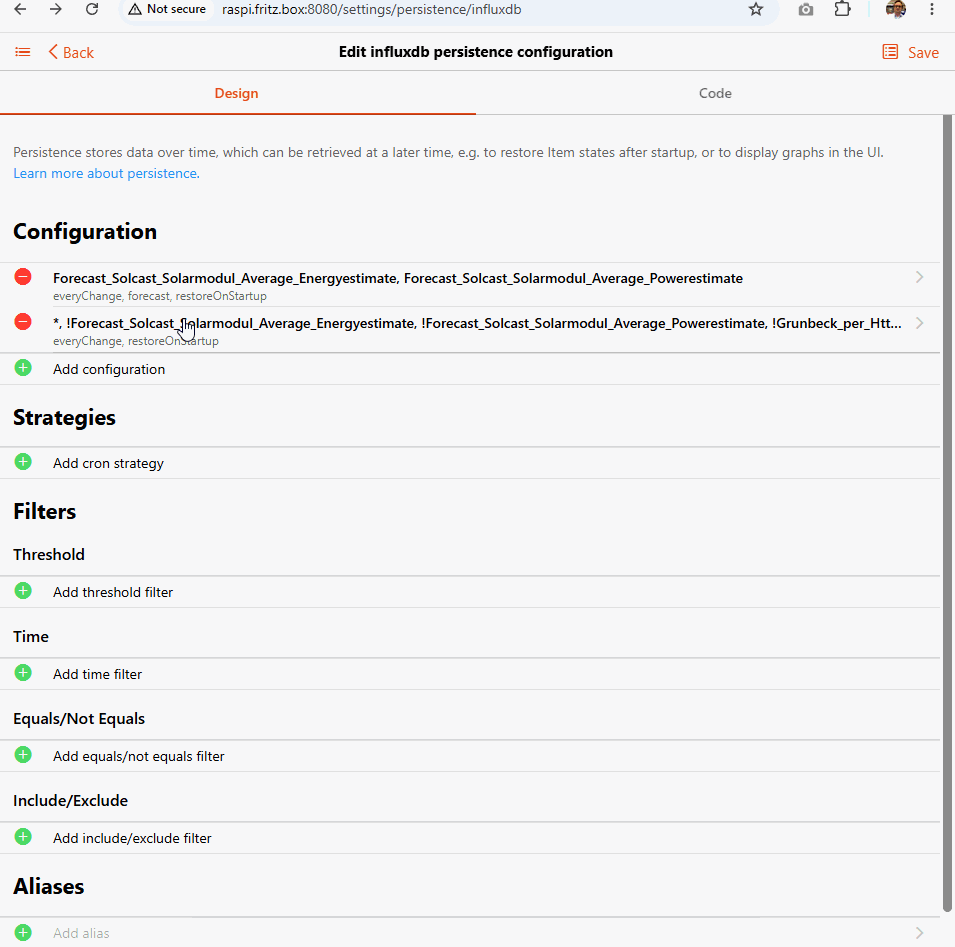Click green plus for equals/not equals filter
Screen dimensions: 955x947
[x=23, y=755]
